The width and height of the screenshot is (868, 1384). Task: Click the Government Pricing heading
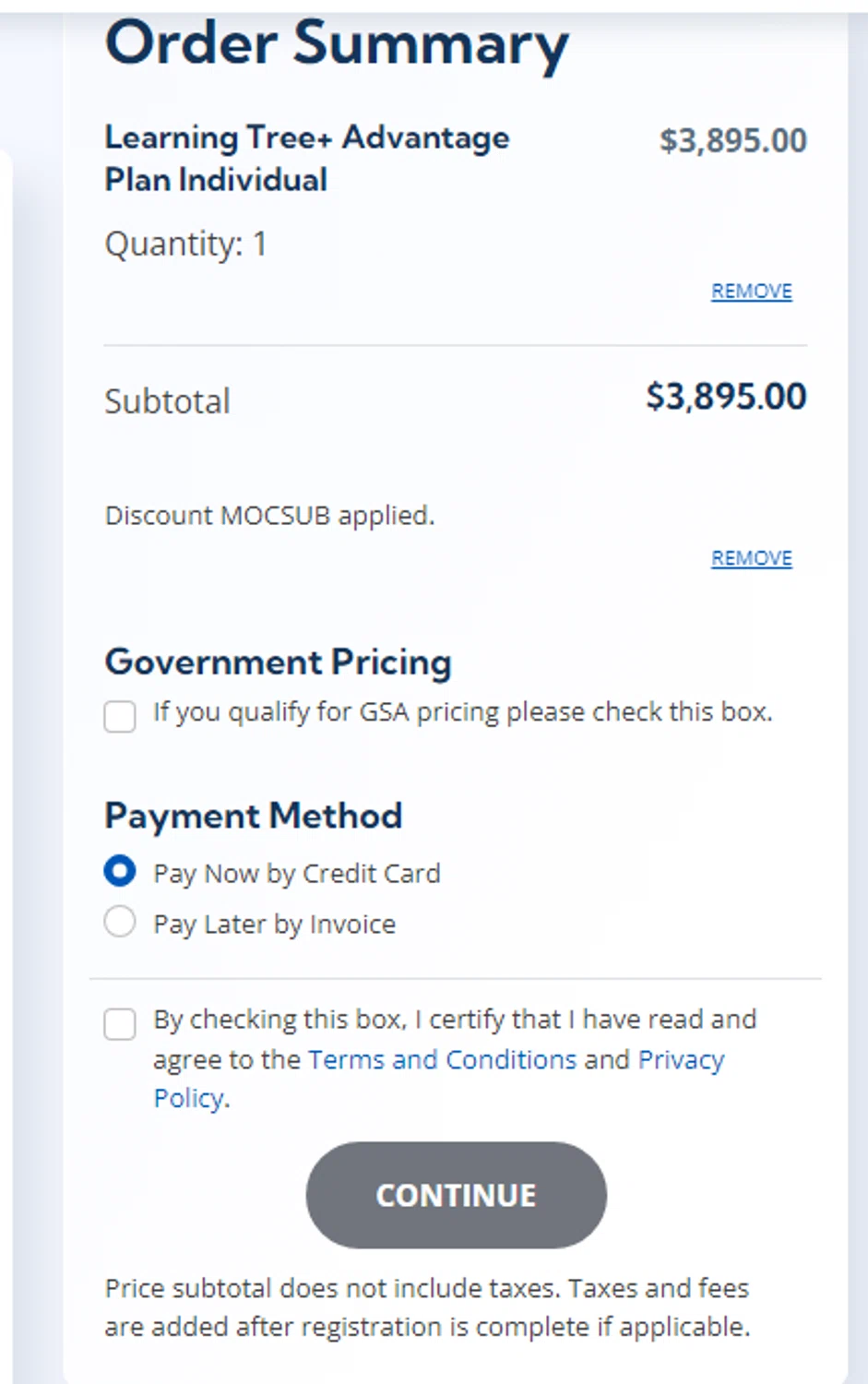click(278, 662)
